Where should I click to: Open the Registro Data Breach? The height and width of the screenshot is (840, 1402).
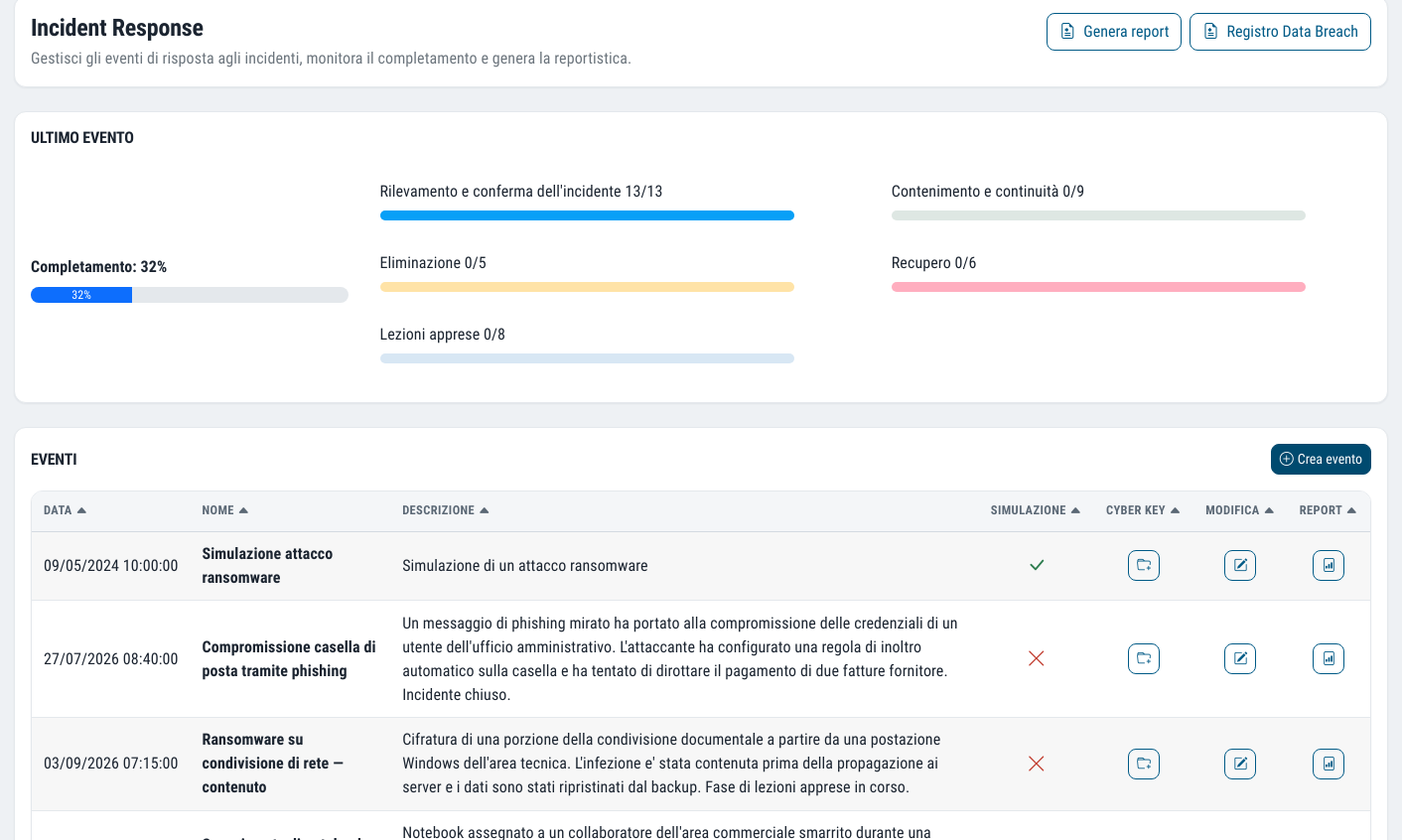[x=1280, y=32]
